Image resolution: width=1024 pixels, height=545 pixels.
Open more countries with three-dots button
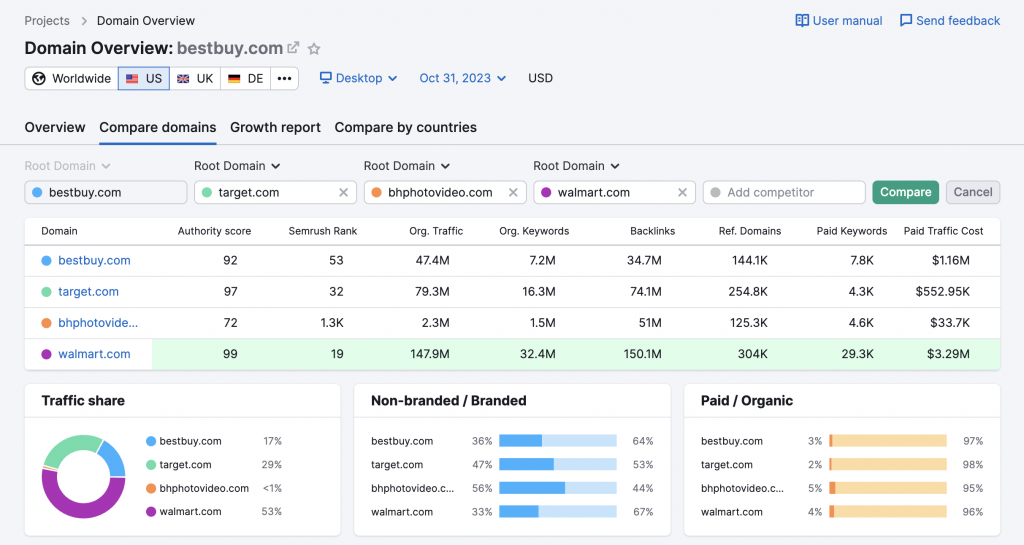[x=284, y=78]
